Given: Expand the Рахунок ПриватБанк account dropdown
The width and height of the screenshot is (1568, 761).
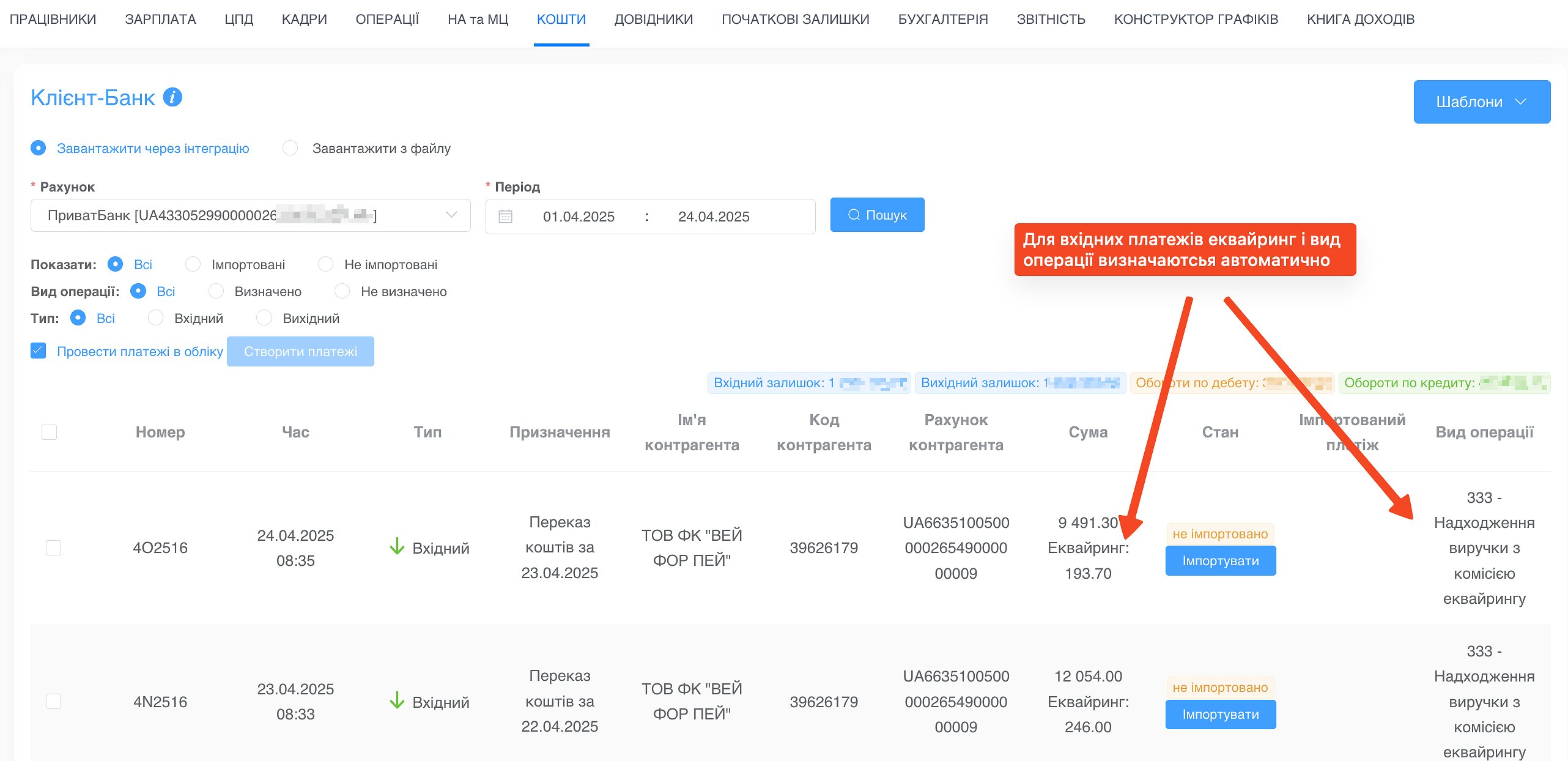Looking at the screenshot, I should 250,215.
